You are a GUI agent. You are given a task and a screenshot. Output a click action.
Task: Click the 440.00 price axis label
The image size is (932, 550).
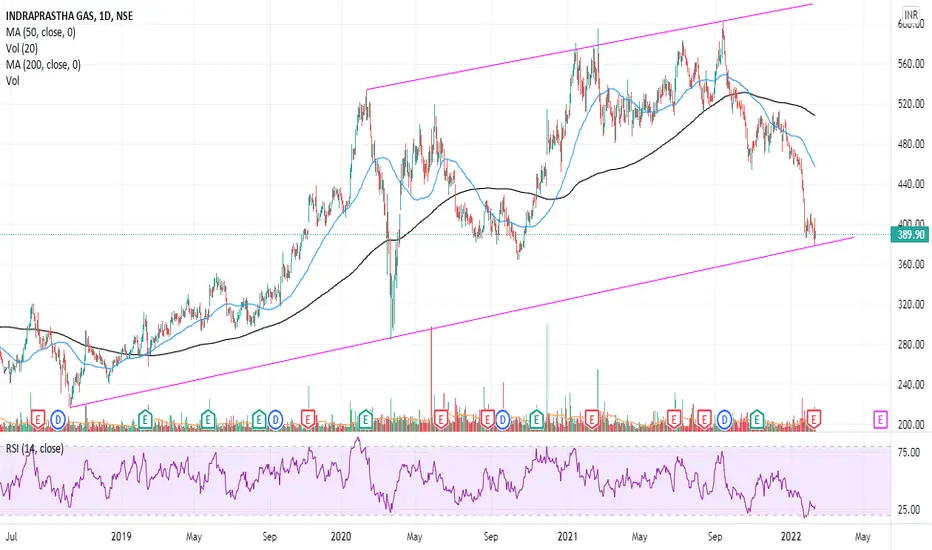point(911,184)
